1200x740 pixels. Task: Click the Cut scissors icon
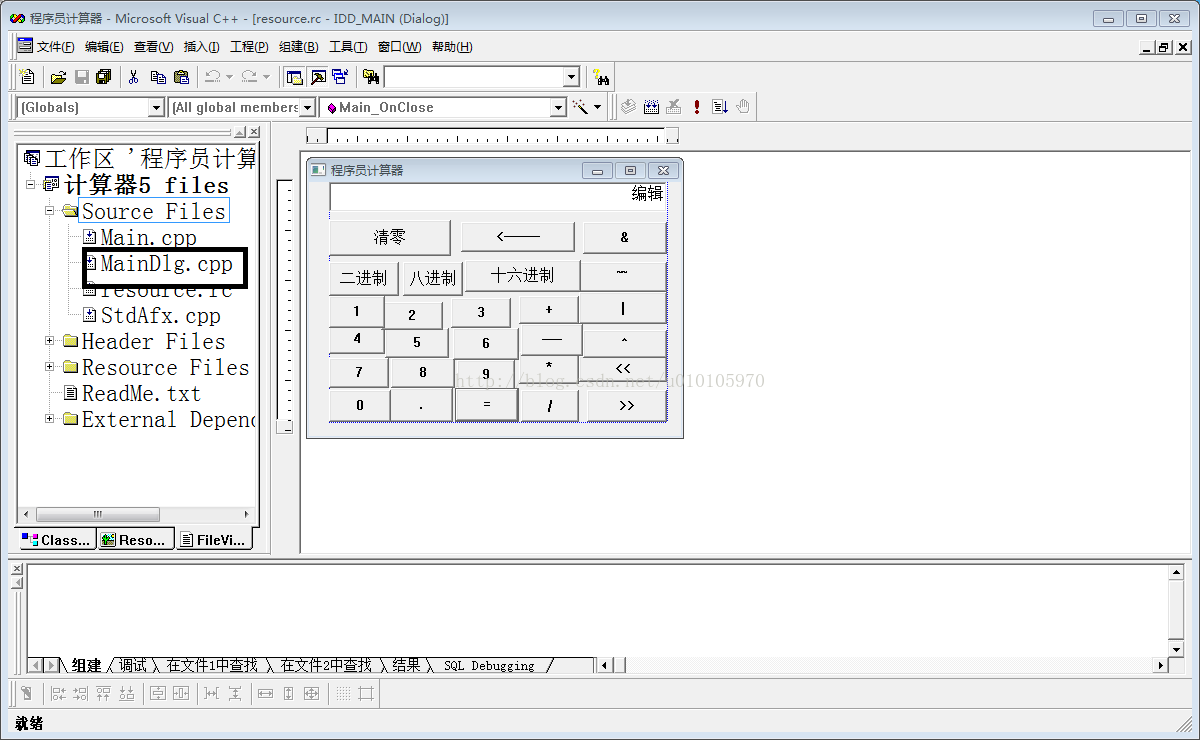(133, 77)
